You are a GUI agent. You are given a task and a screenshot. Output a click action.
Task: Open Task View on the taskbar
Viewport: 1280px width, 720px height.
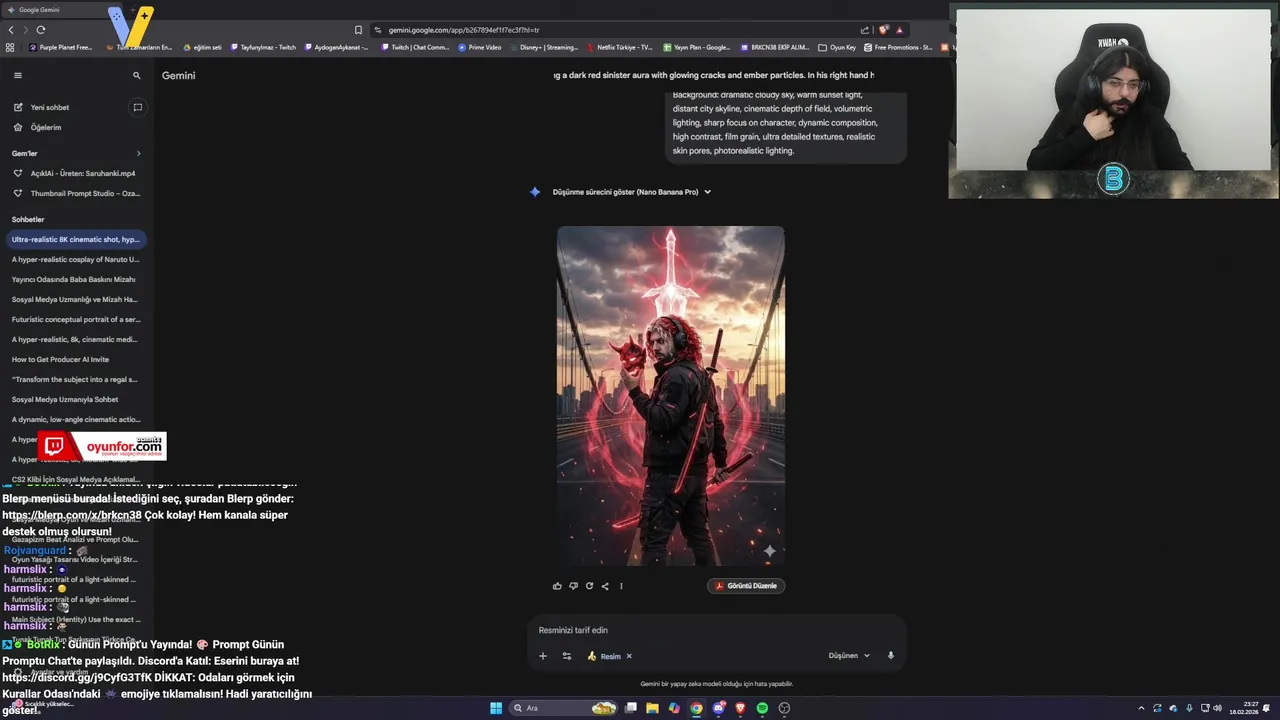click(x=631, y=708)
